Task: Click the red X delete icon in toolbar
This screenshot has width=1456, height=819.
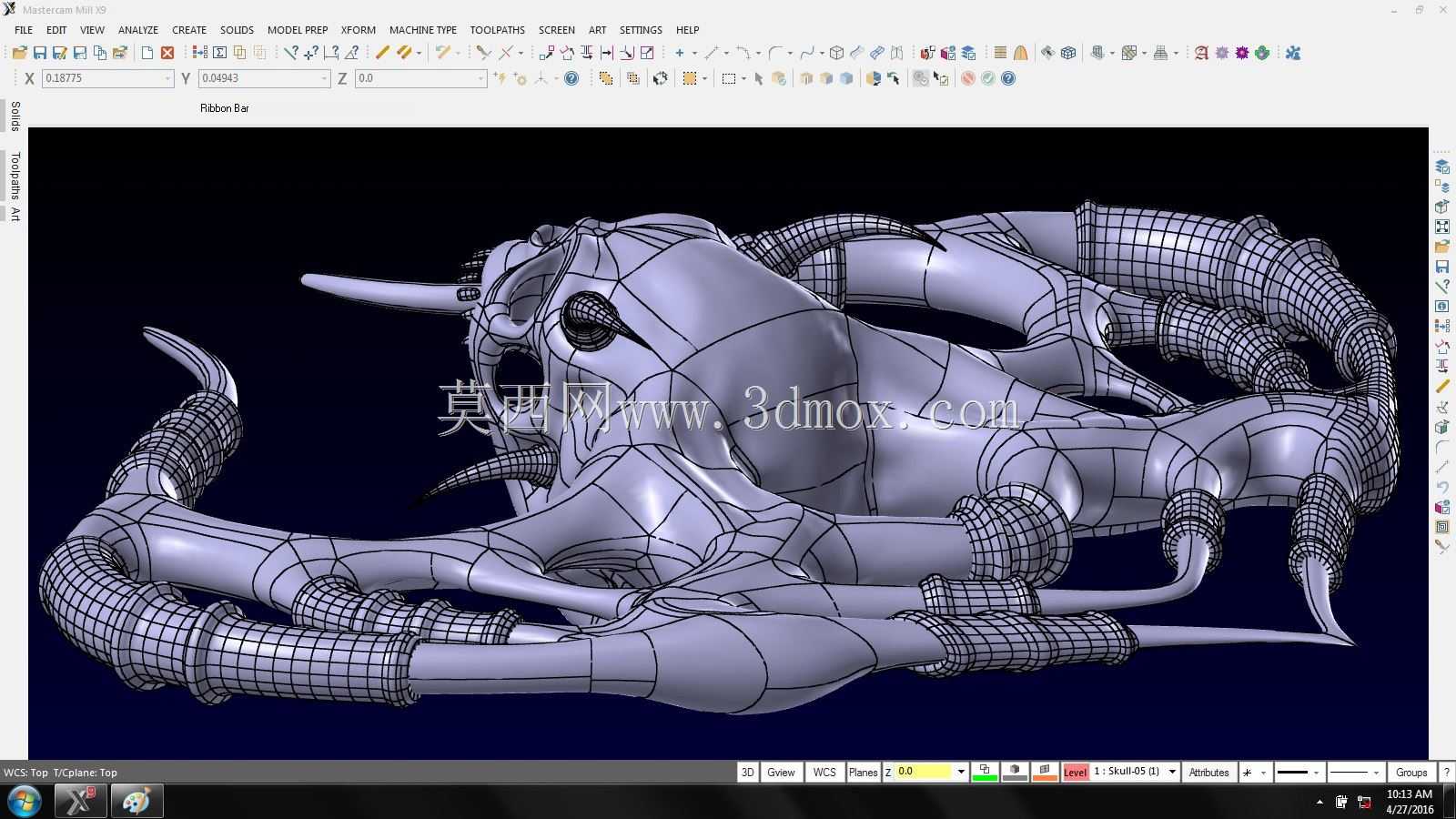Action: (x=167, y=53)
